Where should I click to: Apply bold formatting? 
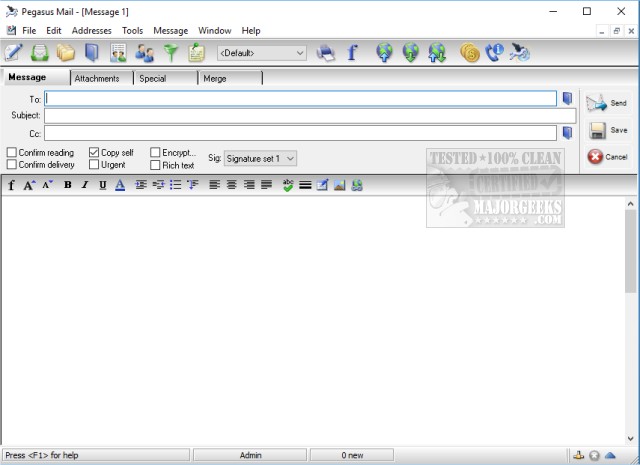click(68, 185)
